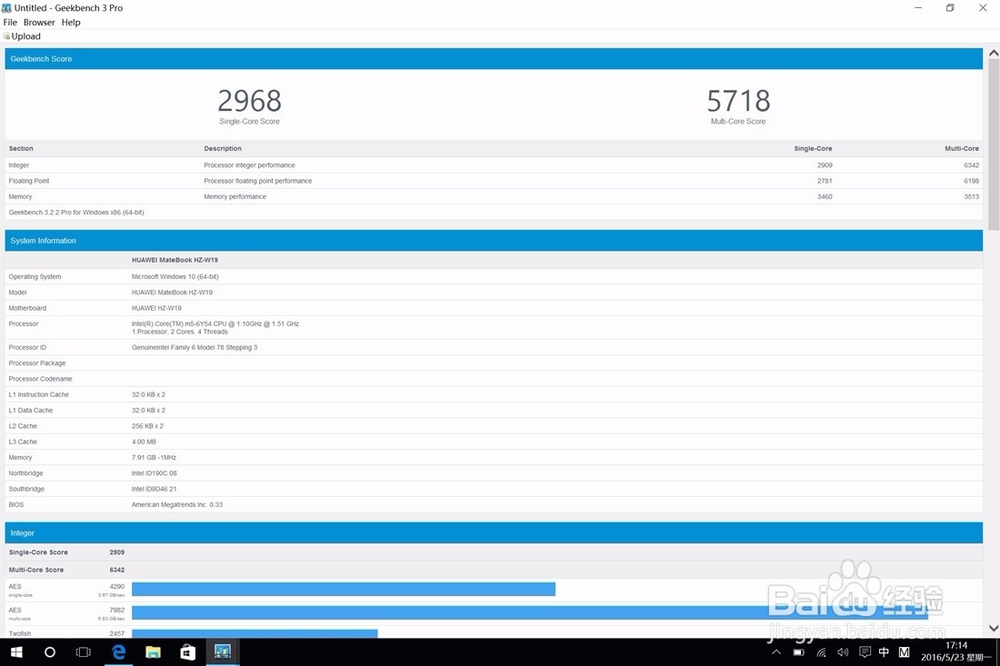
Task: Open the Wi-Fi network tray icon
Action: 821,652
